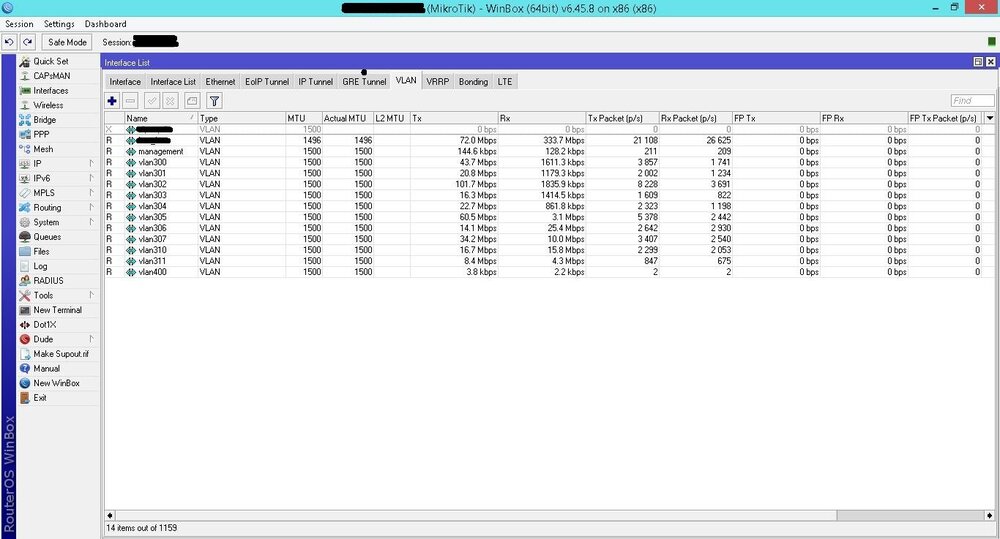Click the comment toolbar icon
This screenshot has width=1000, height=539.
click(x=191, y=101)
